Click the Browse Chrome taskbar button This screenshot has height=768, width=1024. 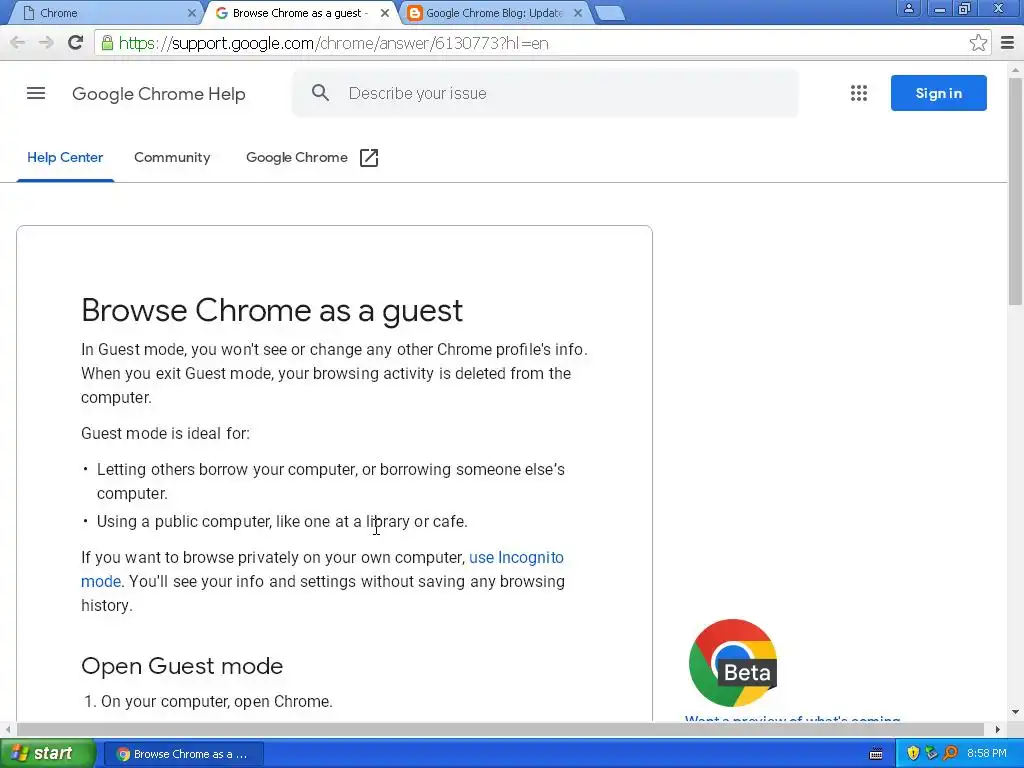pos(184,754)
